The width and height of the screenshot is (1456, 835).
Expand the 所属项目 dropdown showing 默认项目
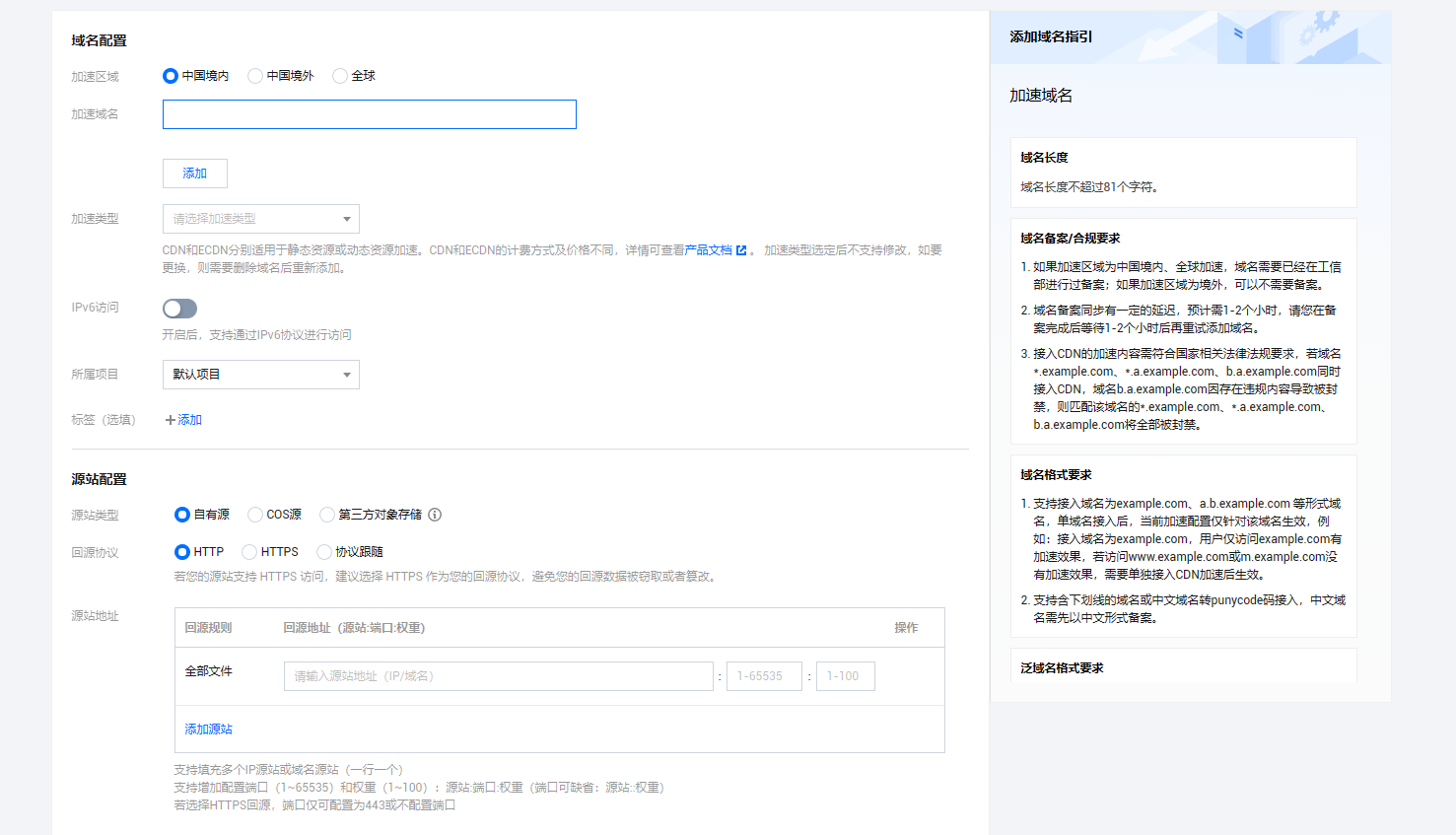click(x=260, y=375)
